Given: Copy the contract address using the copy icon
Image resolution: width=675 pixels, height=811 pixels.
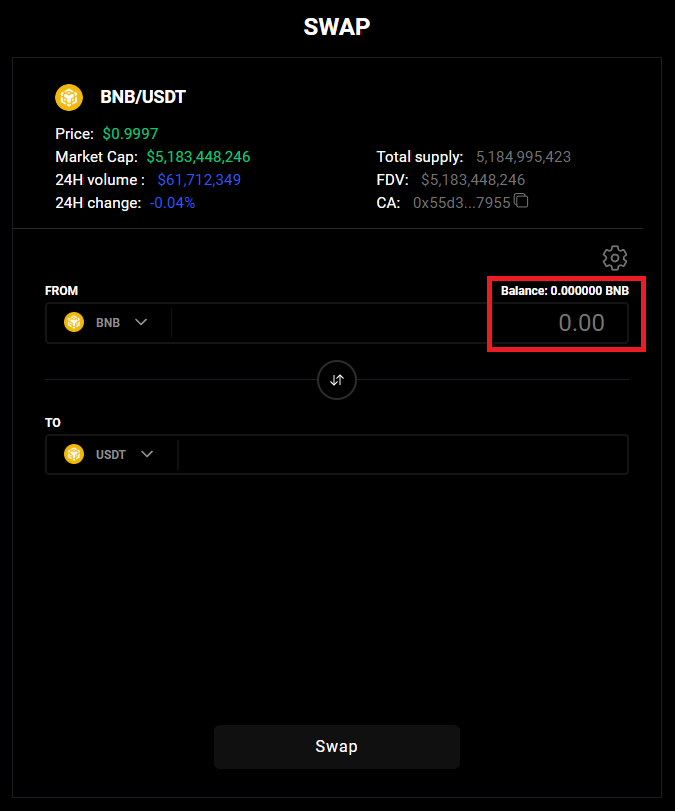Looking at the screenshot, I should pos(521,202).
